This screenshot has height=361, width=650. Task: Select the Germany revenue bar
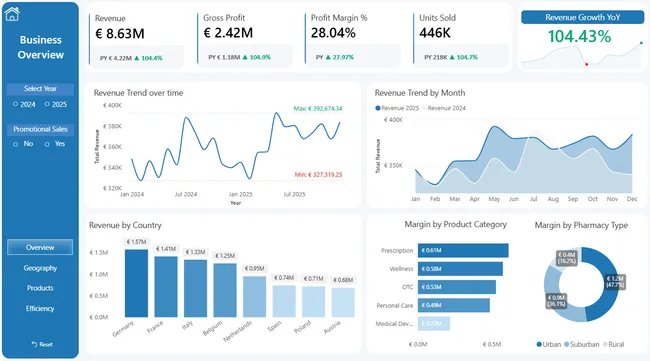tap(136, 283)
